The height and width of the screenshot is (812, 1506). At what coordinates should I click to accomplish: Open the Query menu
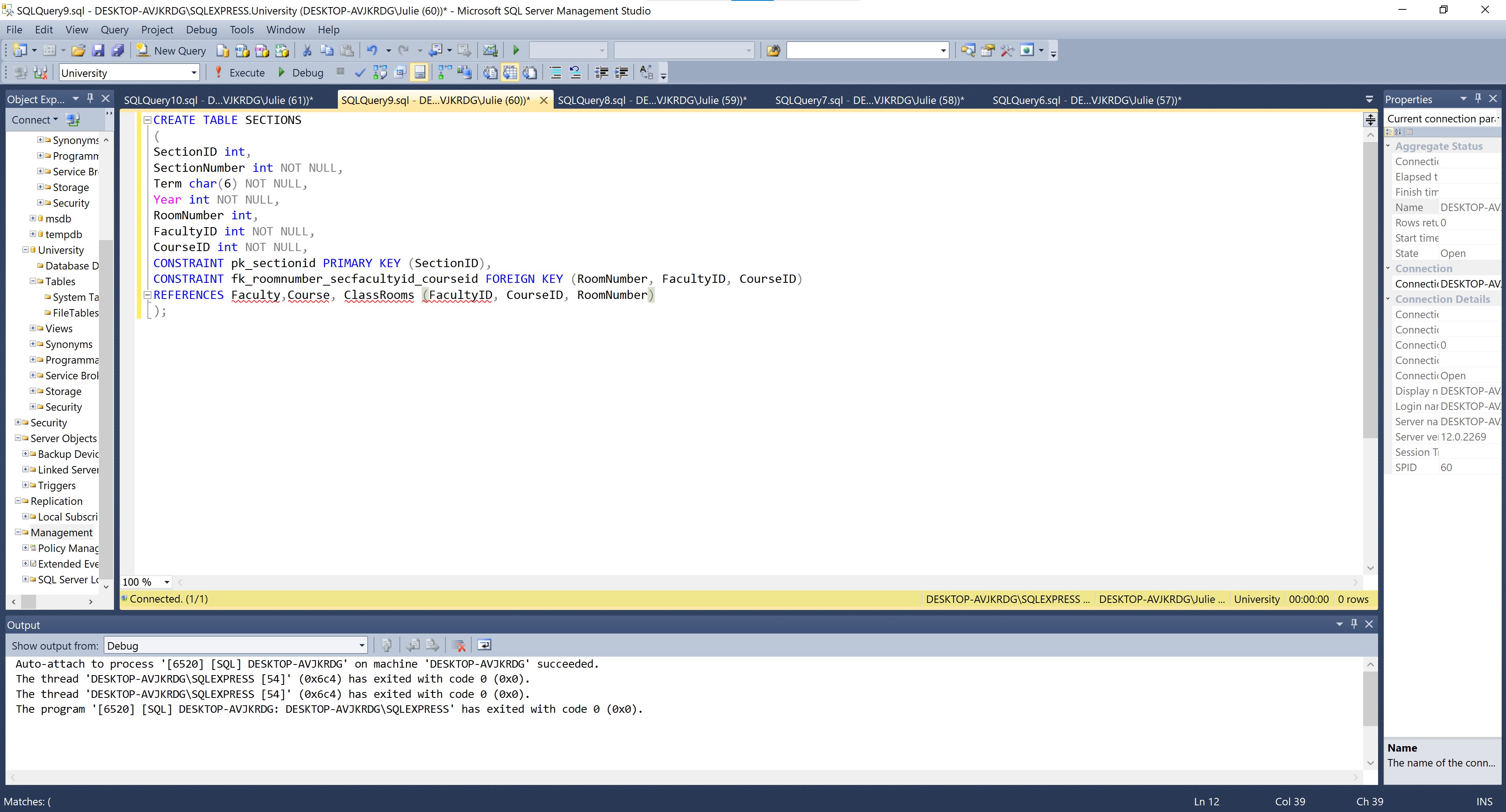pyautogui.click(x=114, y=29)
